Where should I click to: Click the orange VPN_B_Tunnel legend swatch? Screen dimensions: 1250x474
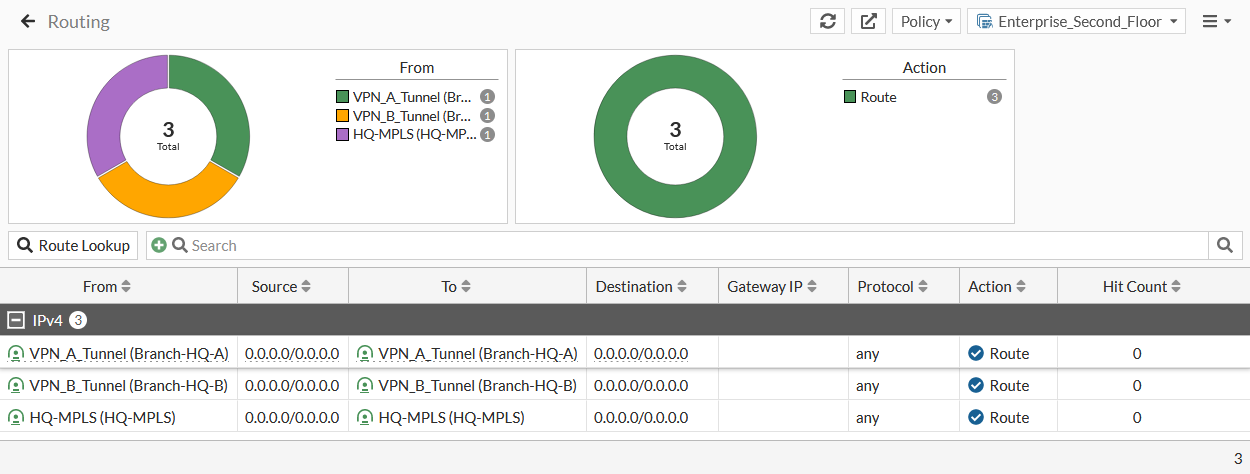point(343,116)
